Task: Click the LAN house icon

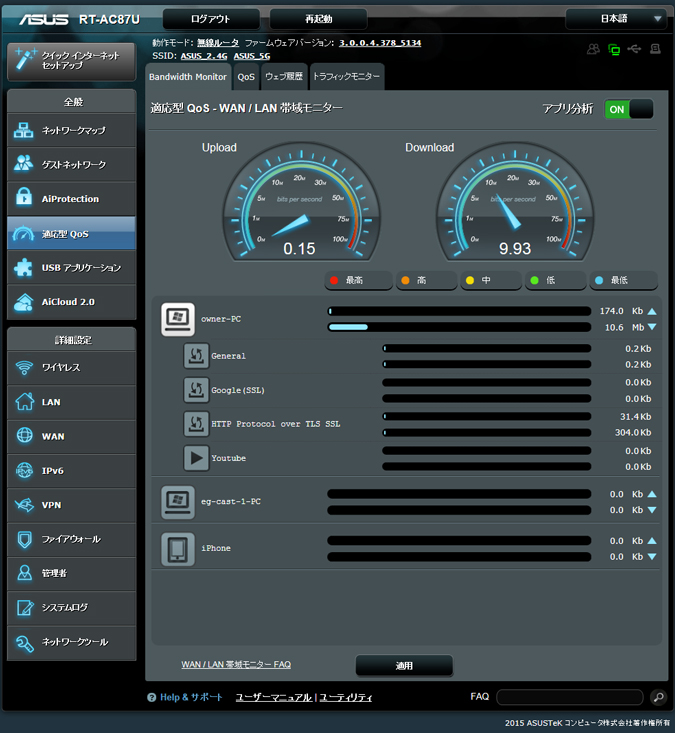Action: pyautogui.click(x=24, y=402)
